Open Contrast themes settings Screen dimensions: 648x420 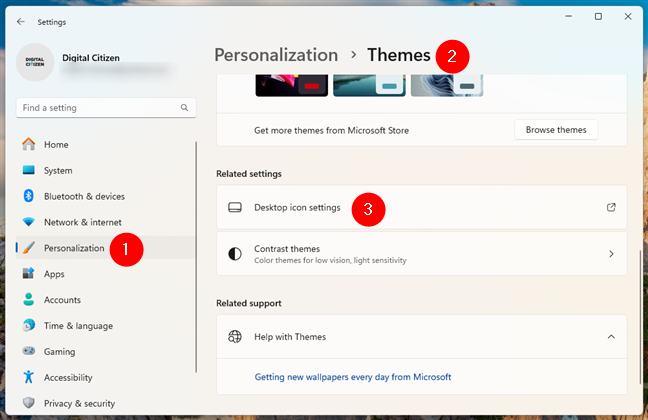coord(422,254)
